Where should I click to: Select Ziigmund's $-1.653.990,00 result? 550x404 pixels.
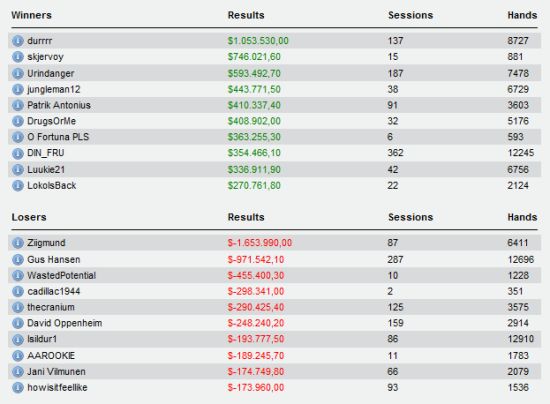click(260, 243)
